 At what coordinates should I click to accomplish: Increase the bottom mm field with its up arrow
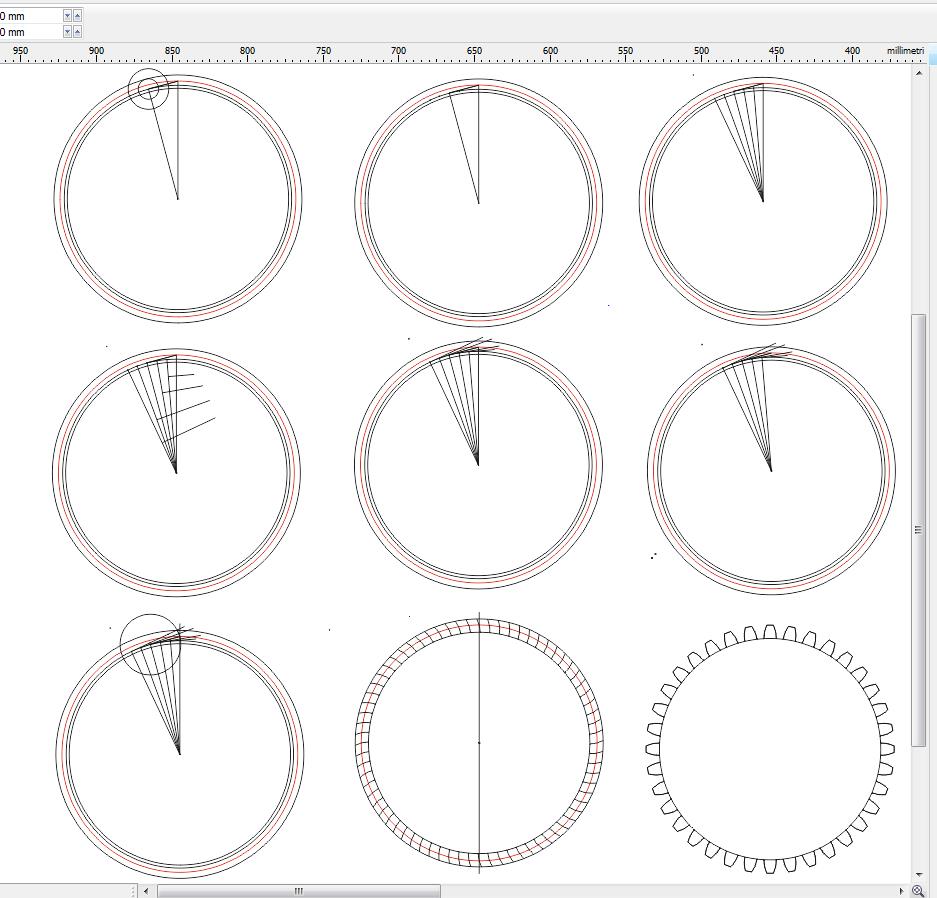click(78, 32)
